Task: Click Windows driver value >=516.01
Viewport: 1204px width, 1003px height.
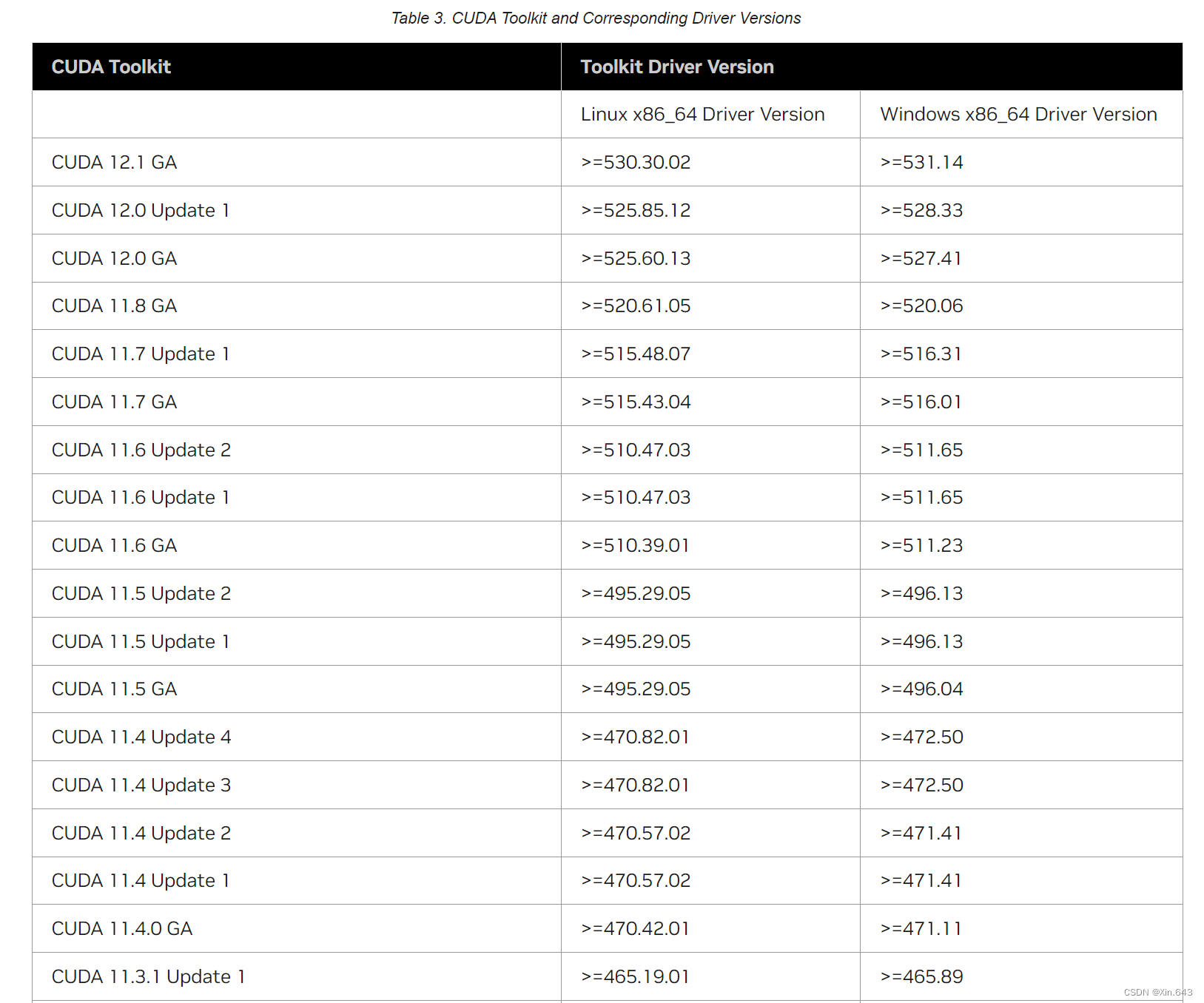Action: pyautogui.click(x=921, y=402)
